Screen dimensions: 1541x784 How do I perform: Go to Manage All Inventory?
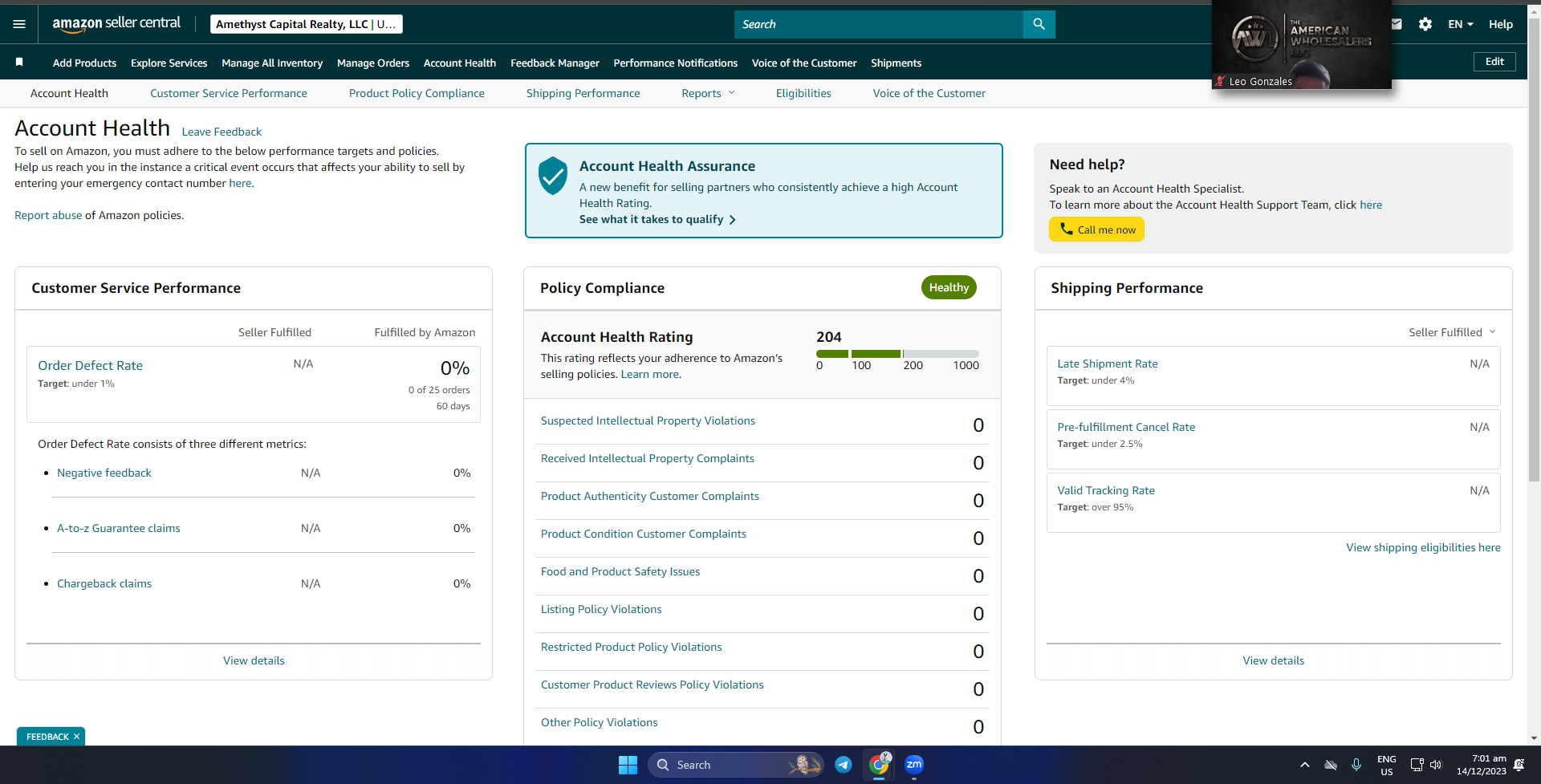pyautogui.click(x=272, y=63)
